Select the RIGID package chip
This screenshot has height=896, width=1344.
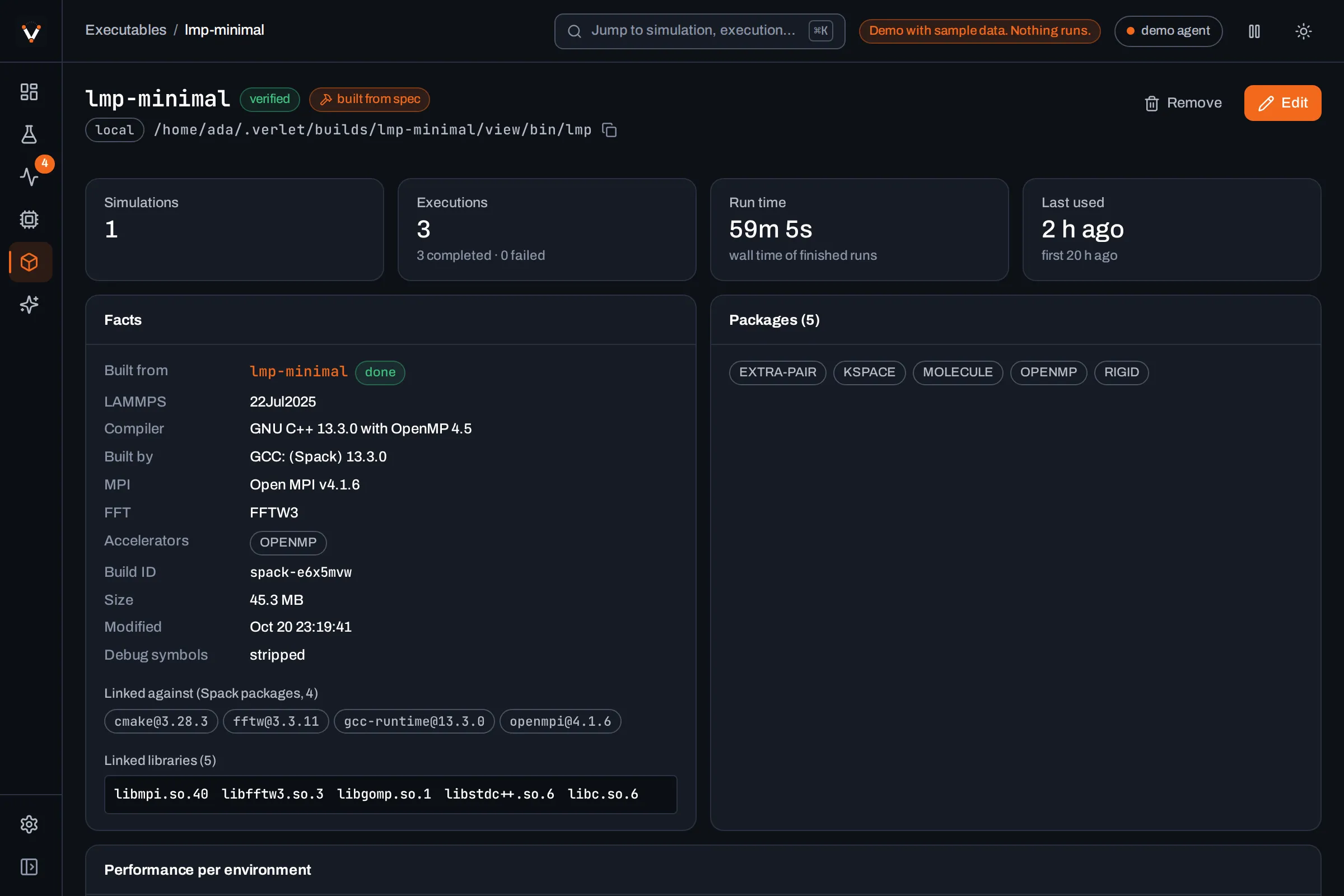tap(1121, 372)
